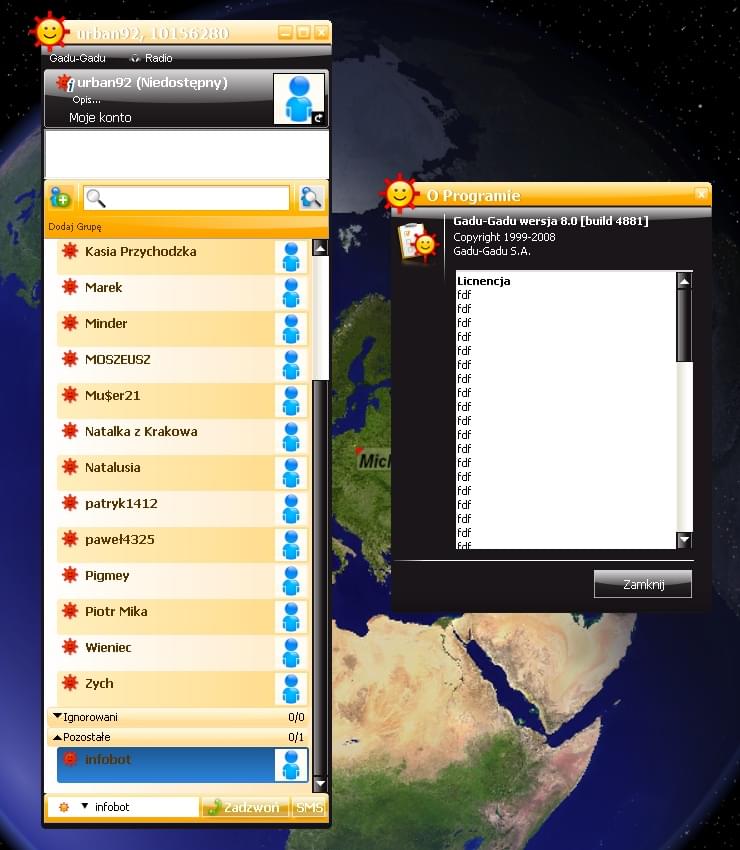The height and width of the screenshot is (850, 740).
Task: Click urban92's blue avatar picture
Action: pos(299,99)
